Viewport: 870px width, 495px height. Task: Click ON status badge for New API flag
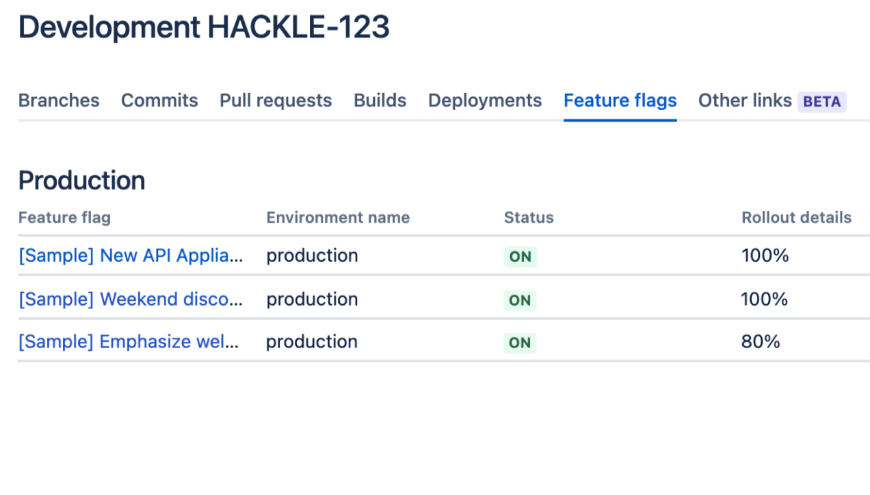(520, 257)
